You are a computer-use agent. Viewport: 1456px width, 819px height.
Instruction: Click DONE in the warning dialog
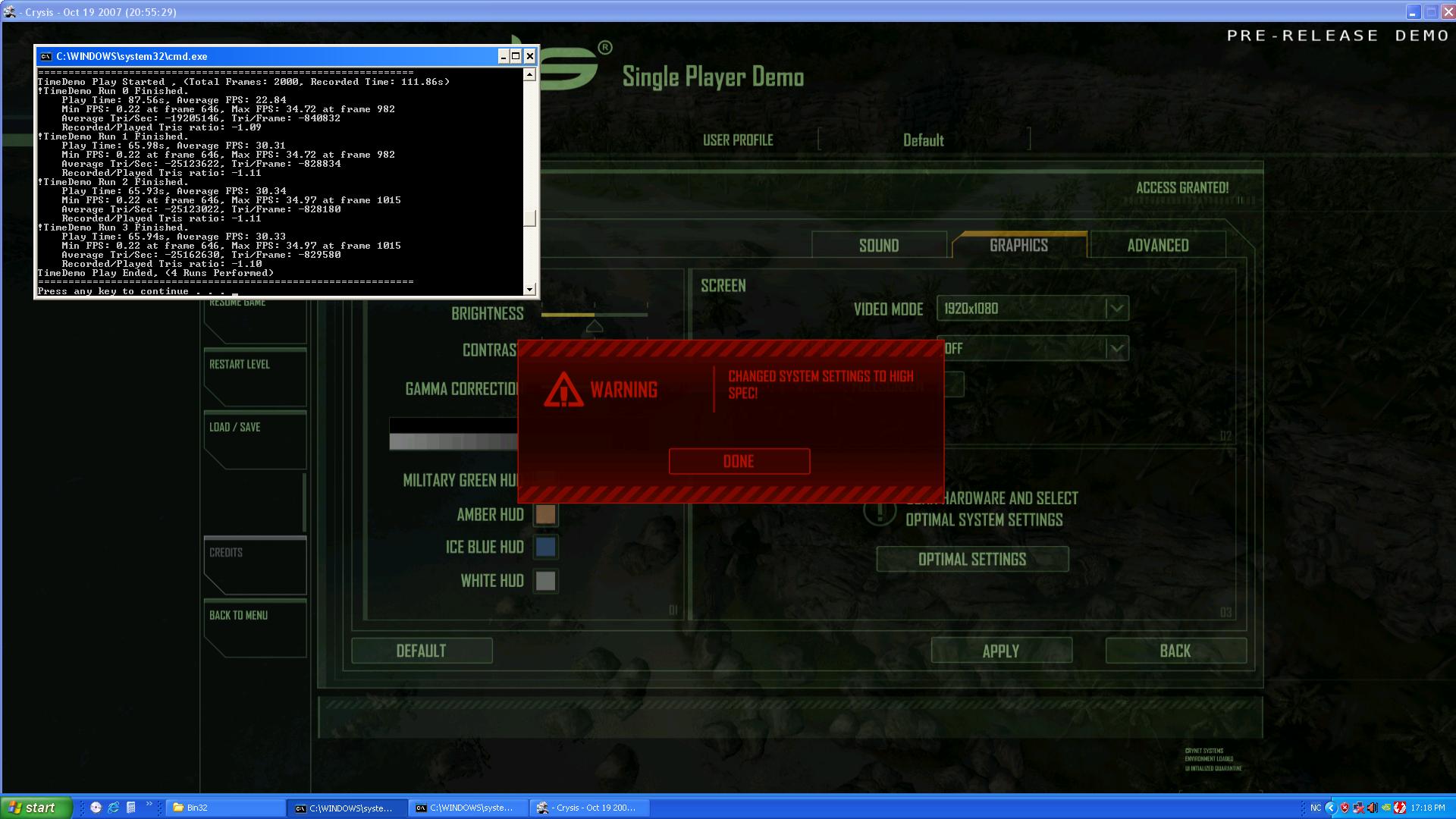(739, 461)
